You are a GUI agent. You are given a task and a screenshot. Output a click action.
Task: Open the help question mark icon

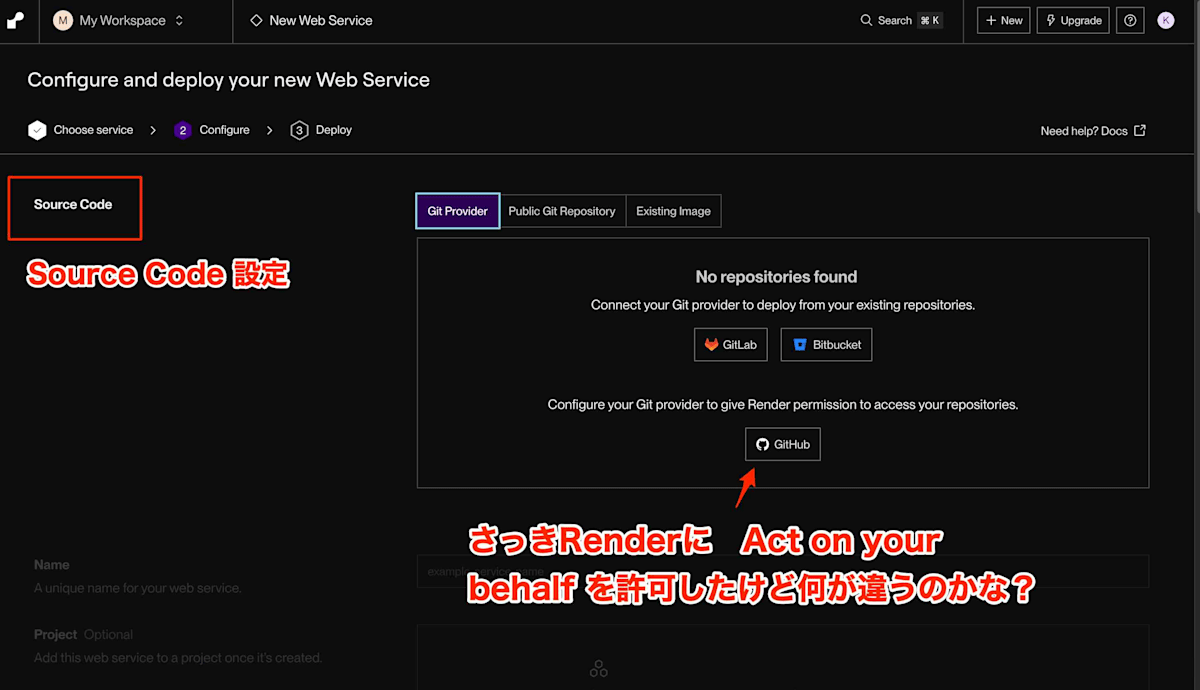tap(1130, 20)
